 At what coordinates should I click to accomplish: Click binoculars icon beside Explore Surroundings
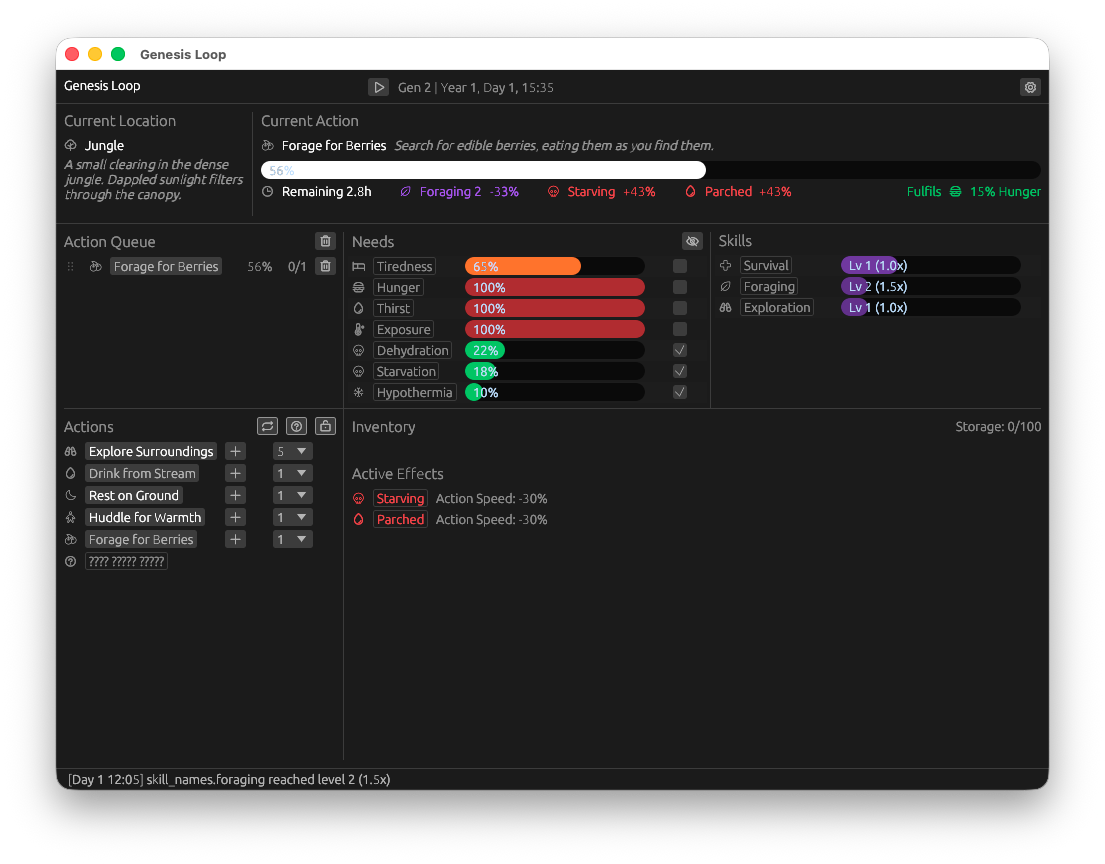coord(70,451)
